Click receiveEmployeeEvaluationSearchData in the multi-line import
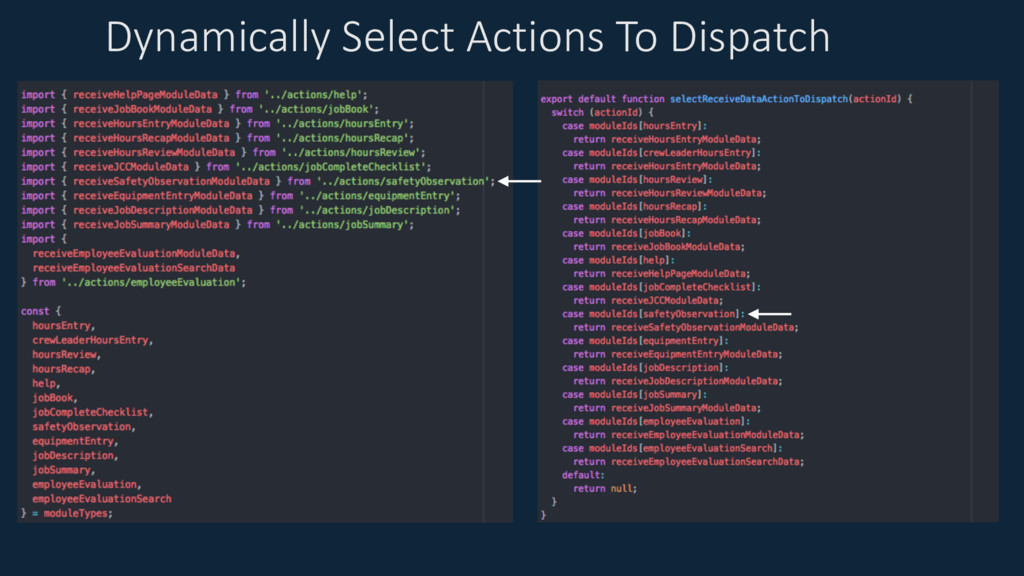The width and height of the screenshot is (1024, 576). [x=134, y=268]
